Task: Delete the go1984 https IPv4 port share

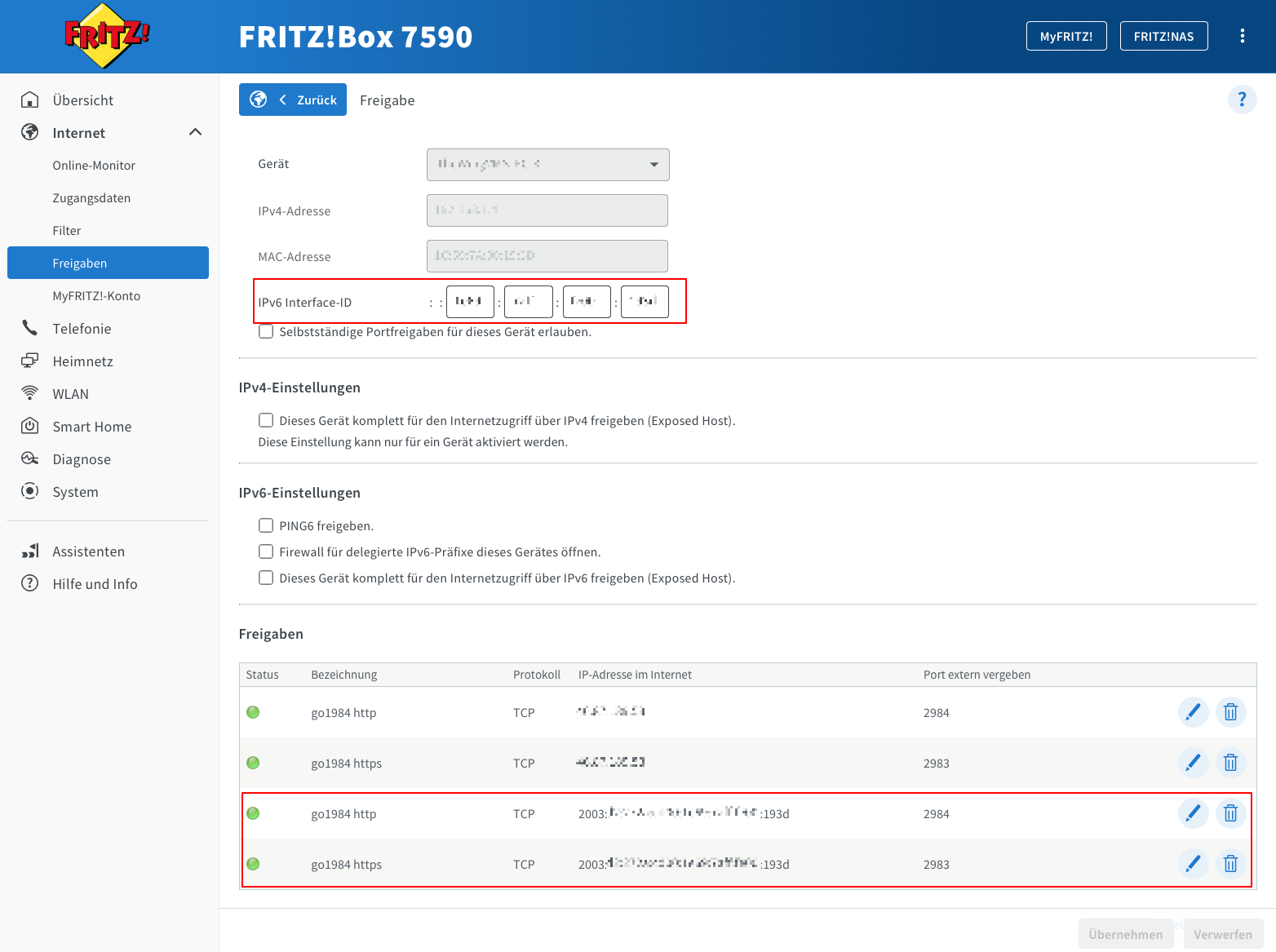Action: (1230, 763)
